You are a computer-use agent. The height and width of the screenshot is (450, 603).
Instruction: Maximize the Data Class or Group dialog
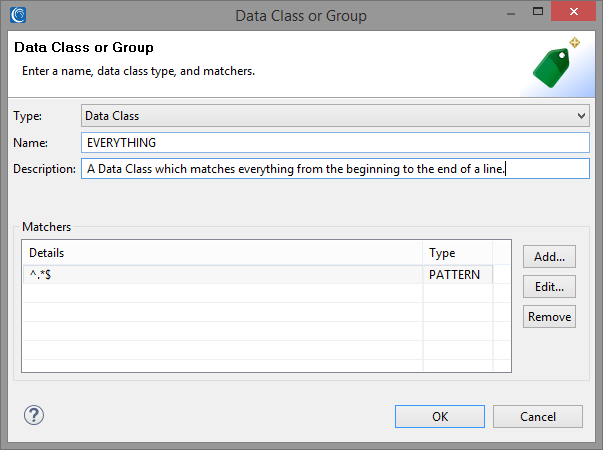(538, 12)
